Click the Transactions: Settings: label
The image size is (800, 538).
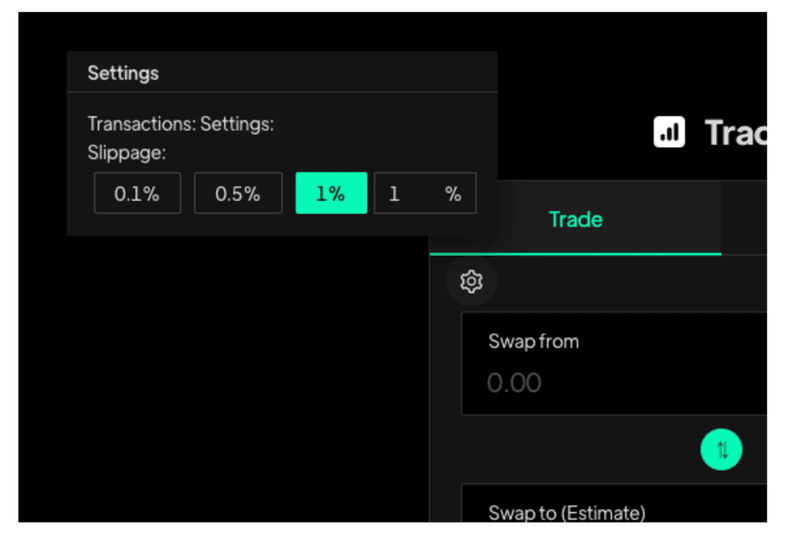(x=181, y=124)
